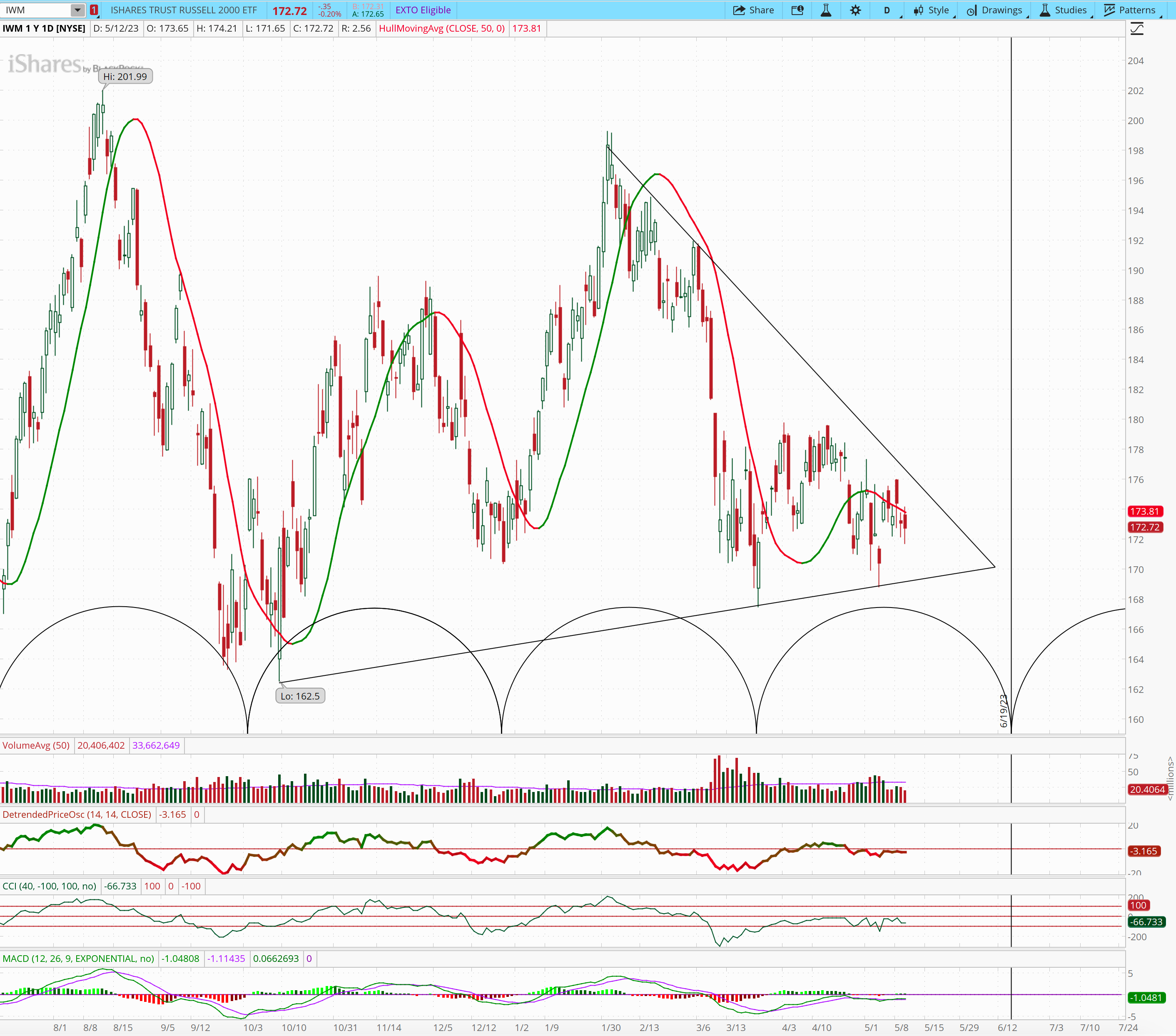
Task: Click MACD average value -1.11435
Action: pos(226,959)
